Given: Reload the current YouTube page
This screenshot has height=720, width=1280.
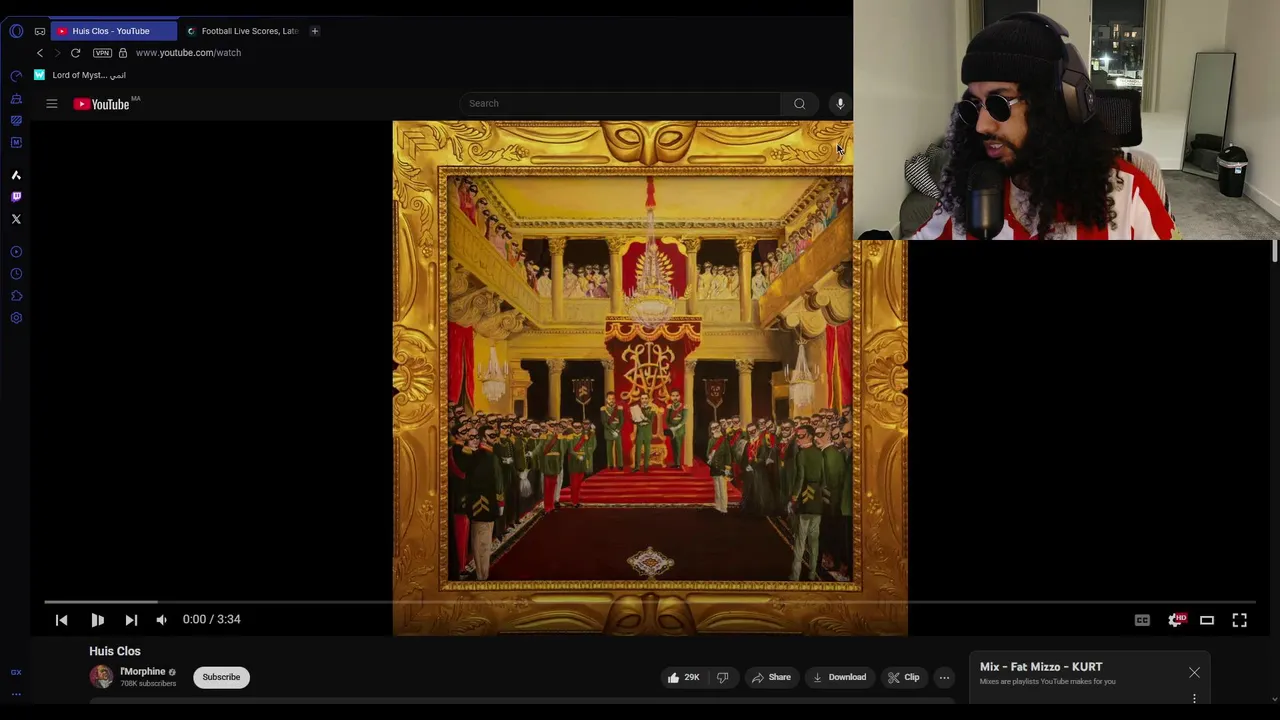Looking at the screenshot, I should (75, 53).
